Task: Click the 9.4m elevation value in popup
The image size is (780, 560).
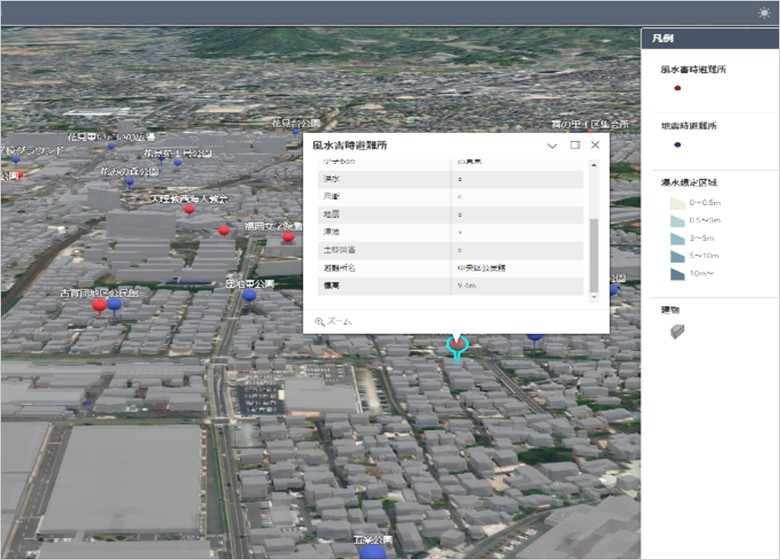Action: pos(466,286)
